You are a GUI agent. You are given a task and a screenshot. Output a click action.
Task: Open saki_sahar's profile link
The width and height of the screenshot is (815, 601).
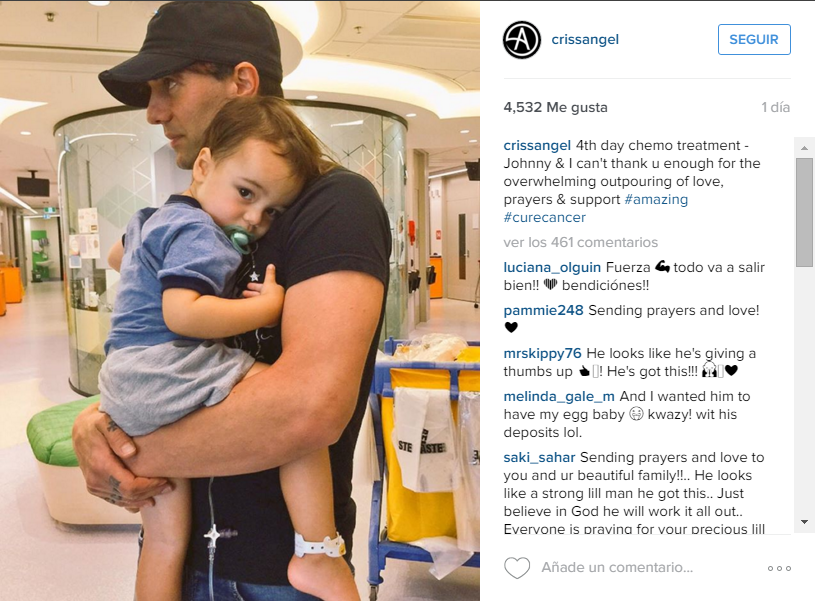[539, 458]
